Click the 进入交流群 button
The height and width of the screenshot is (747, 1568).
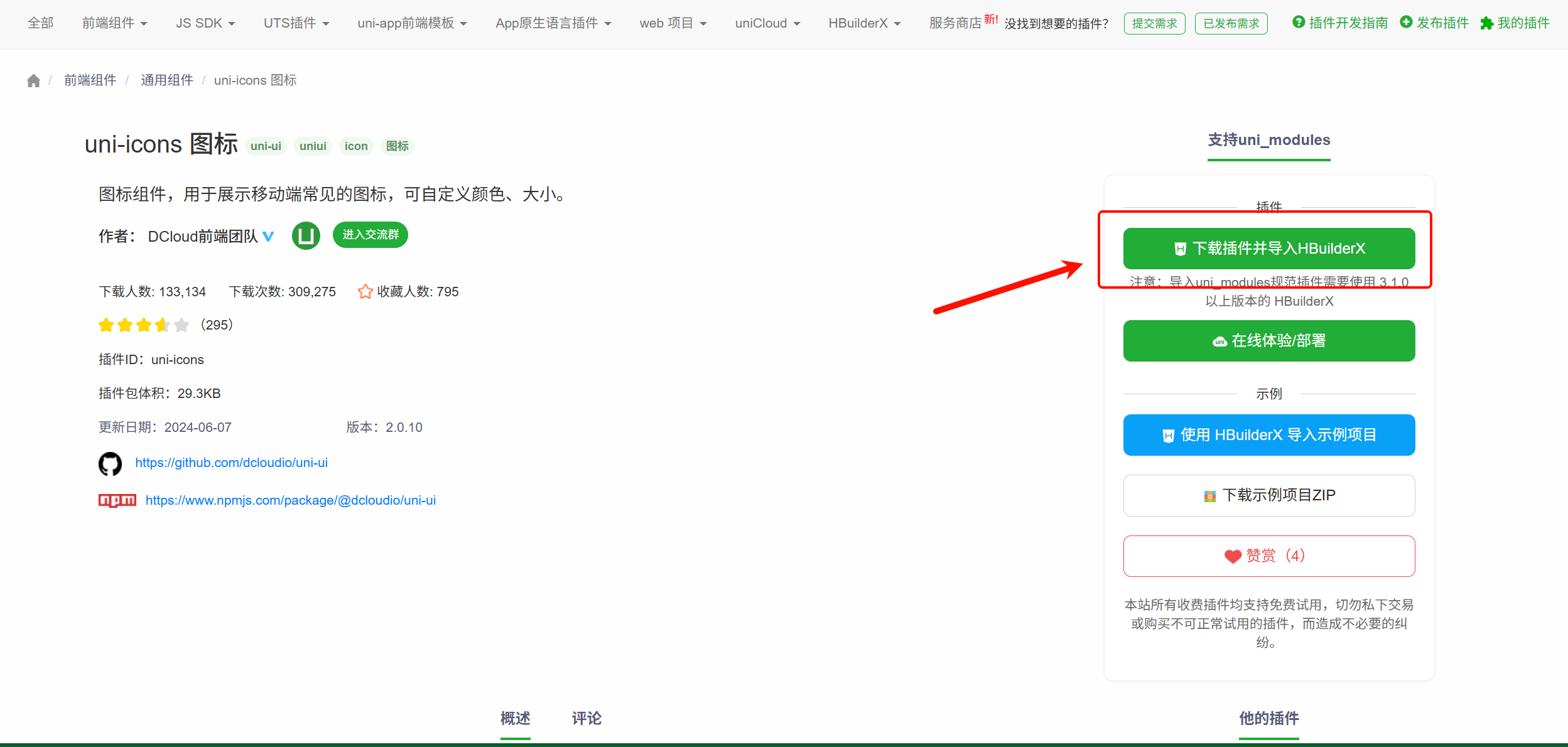(370, 235)
